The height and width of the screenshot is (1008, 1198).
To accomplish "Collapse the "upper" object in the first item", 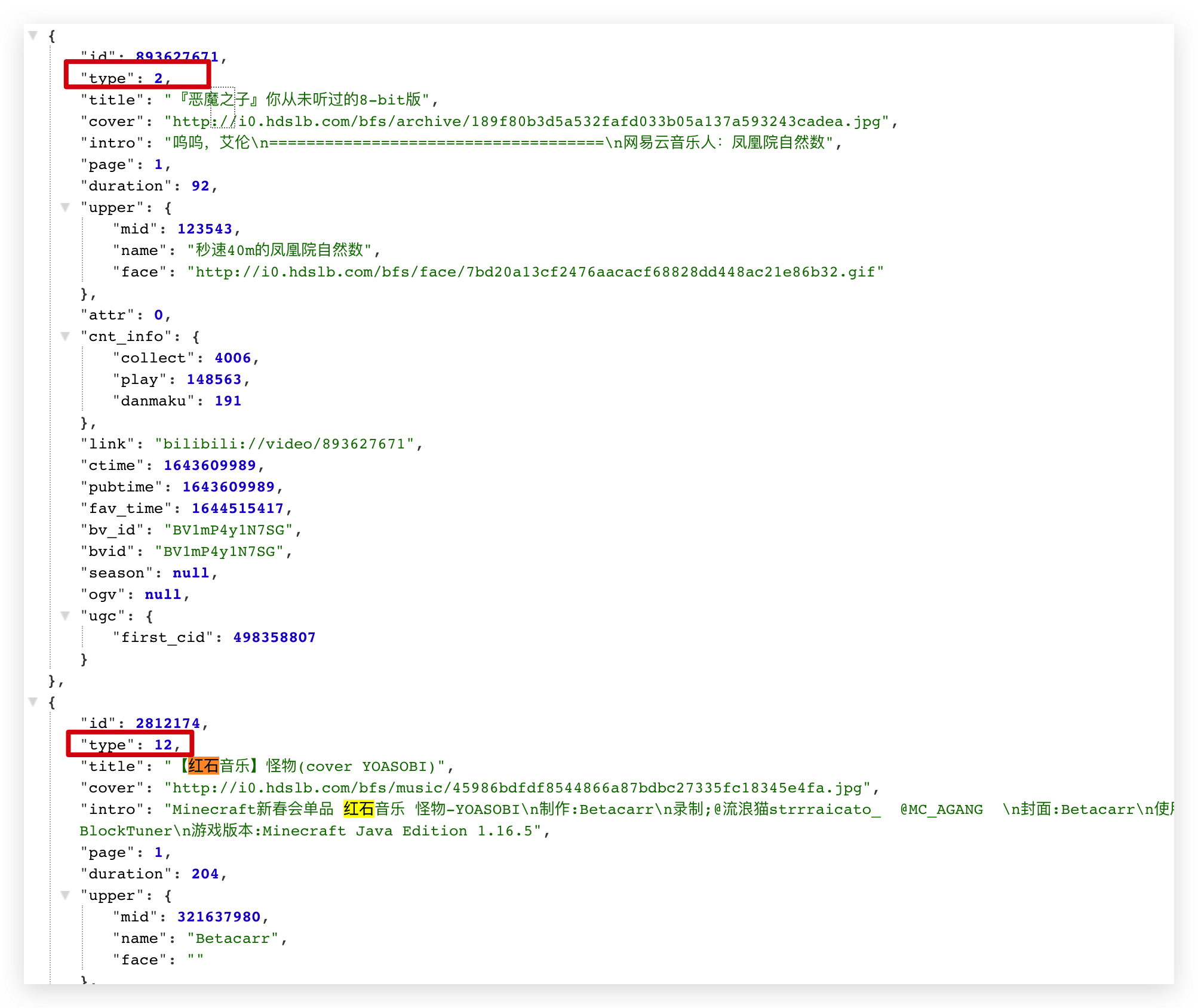I will (66, 208).
